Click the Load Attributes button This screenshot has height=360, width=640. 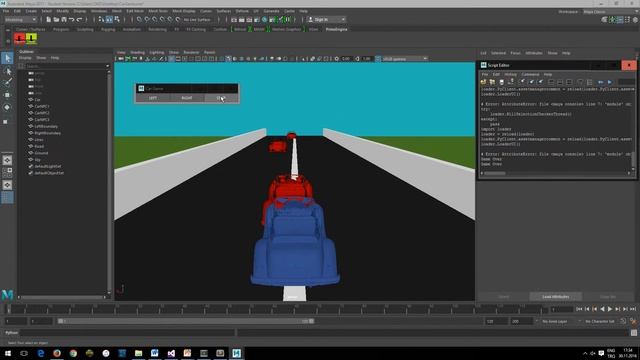pyautogui.click(x=556, y=297)
